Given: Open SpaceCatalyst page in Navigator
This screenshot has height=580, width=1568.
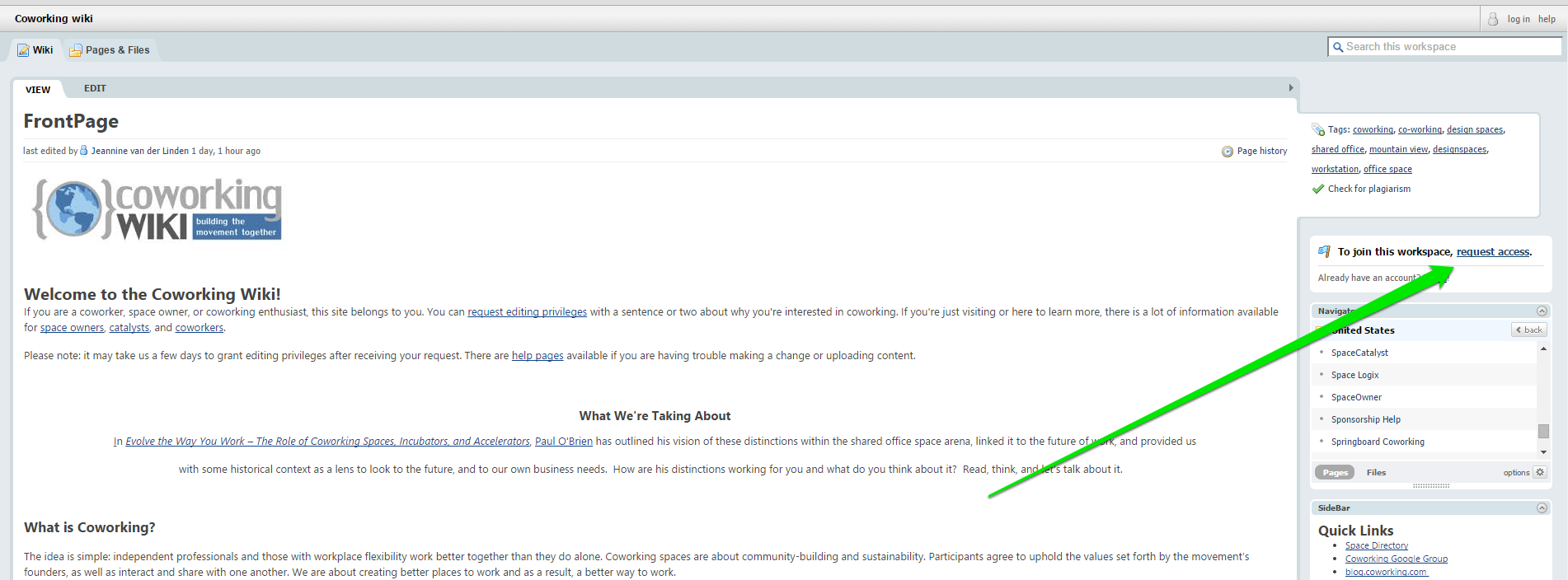Looking at the screenshot, I should coord(1359,353).
